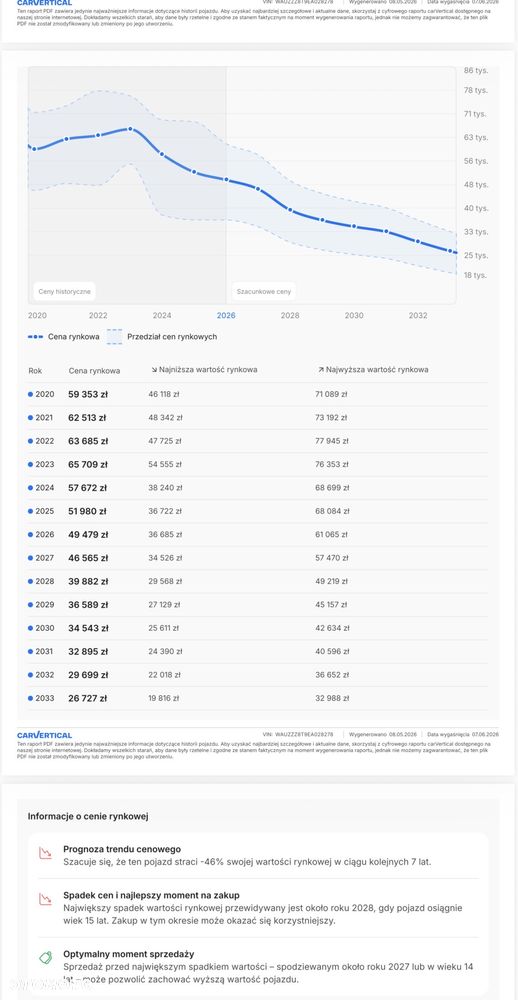
Task: Click the 57 672 zł market price
Action: click(87, 488)
